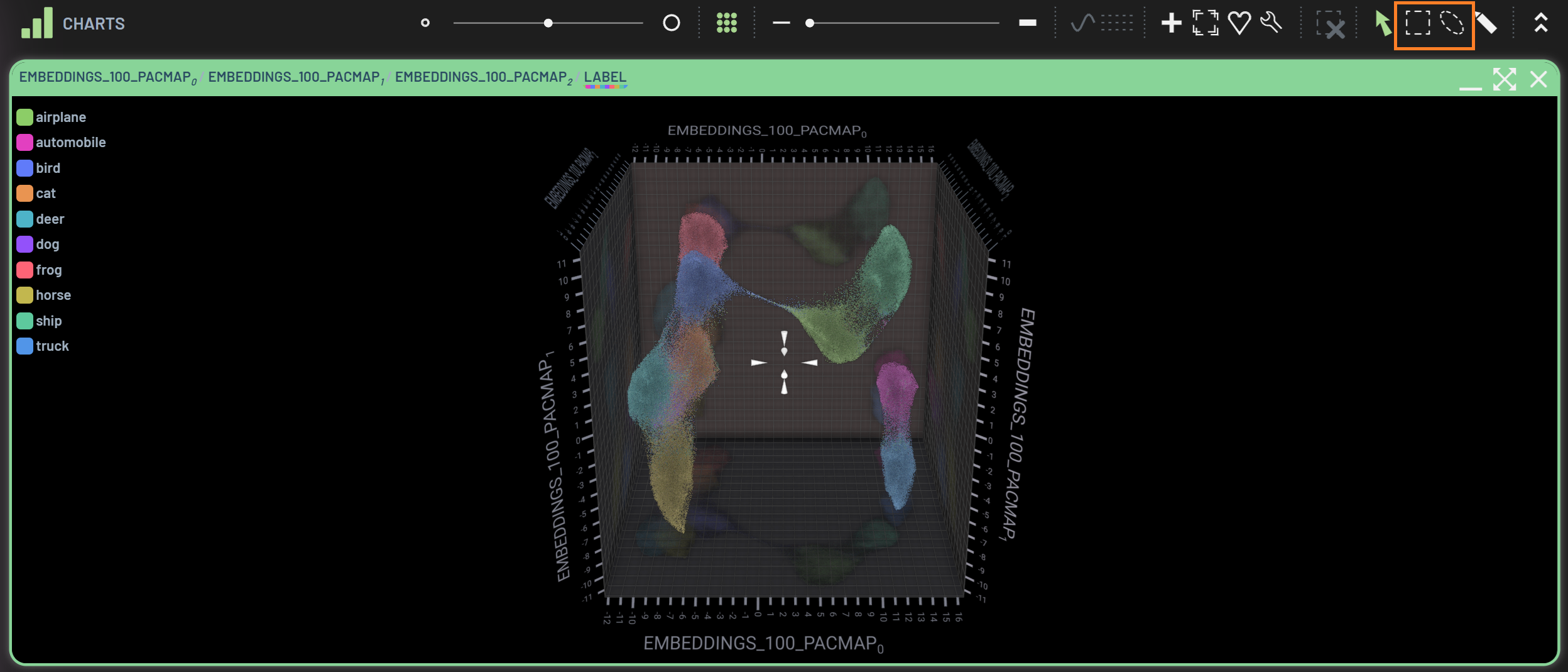Expand the chart panel to fullscreen
The width and height of the screenshot is (1568, 672).
tap(1504, 80)
